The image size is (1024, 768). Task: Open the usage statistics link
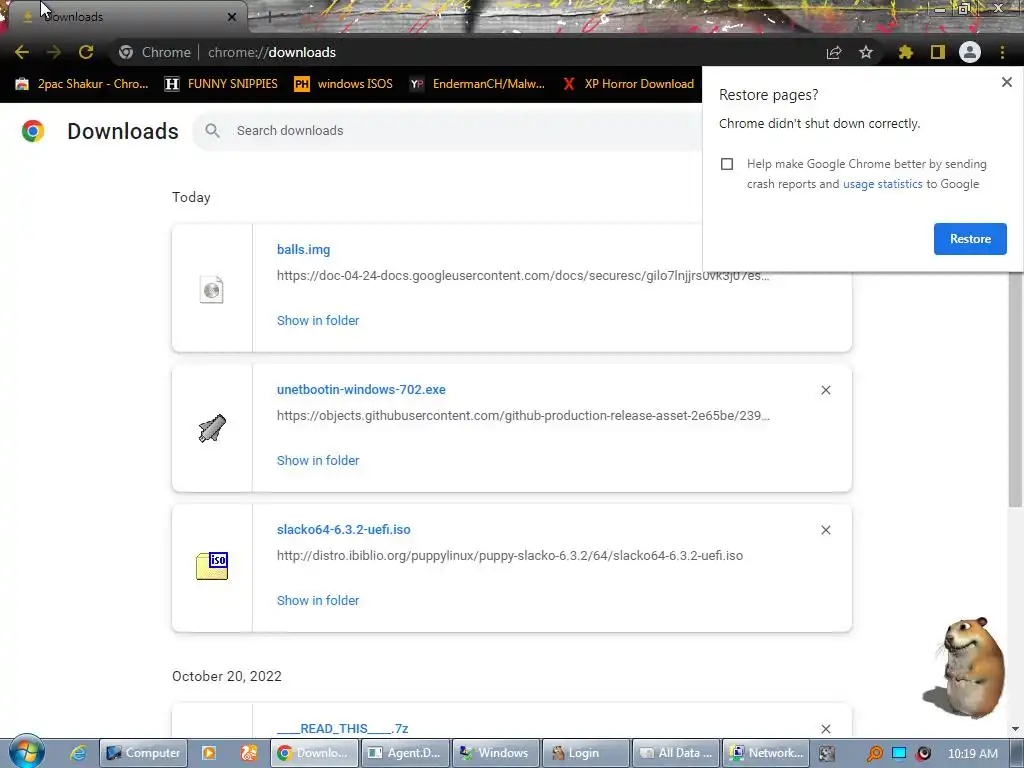point(882,184)
